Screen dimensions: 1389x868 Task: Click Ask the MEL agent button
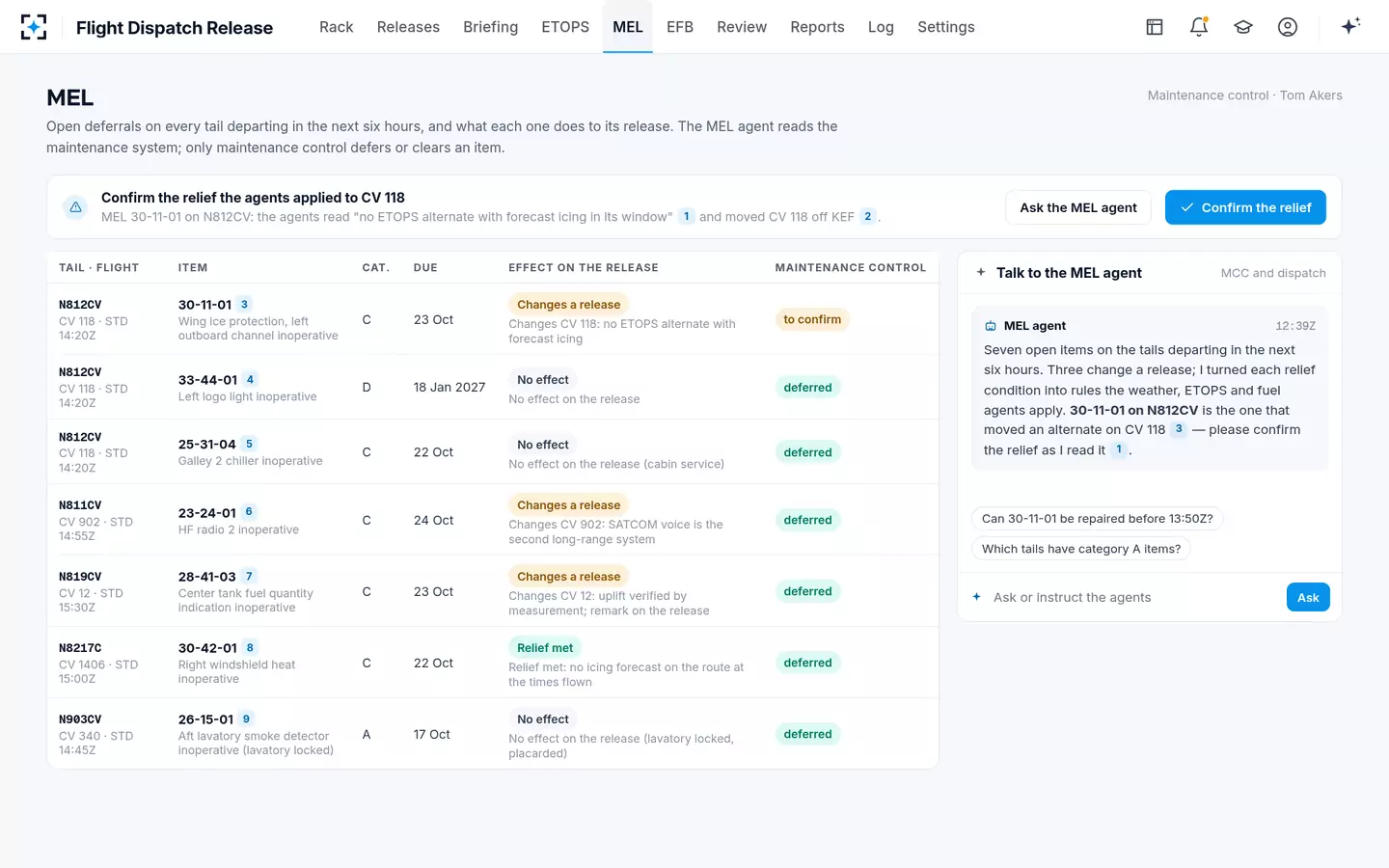[1078, 207]
